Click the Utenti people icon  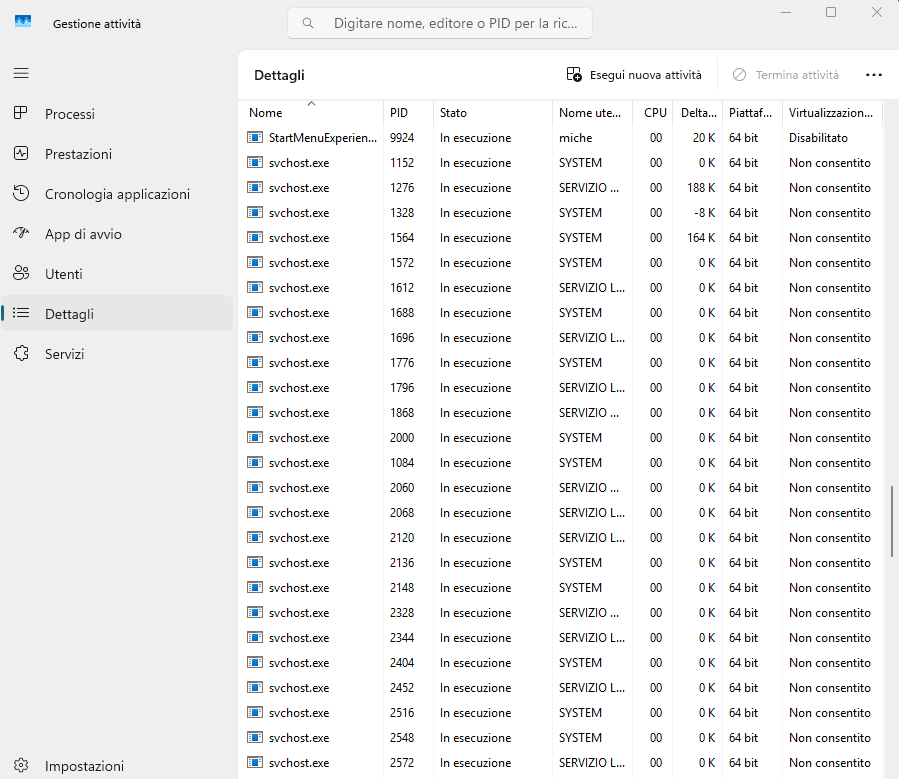click(x=21, y=273)
